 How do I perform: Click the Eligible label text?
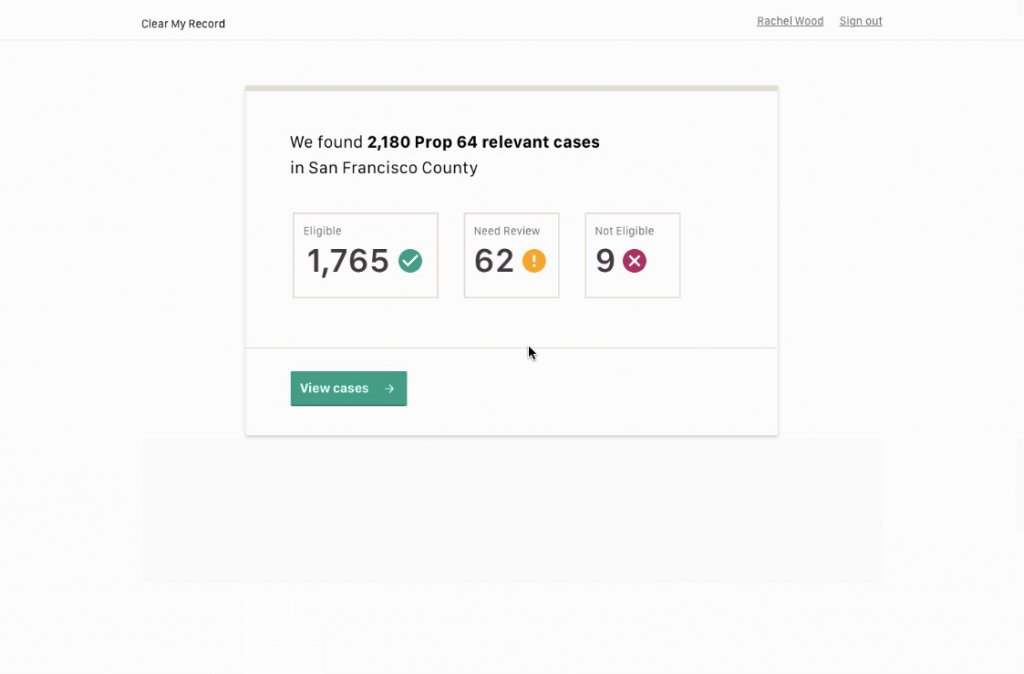pos(322,231)
